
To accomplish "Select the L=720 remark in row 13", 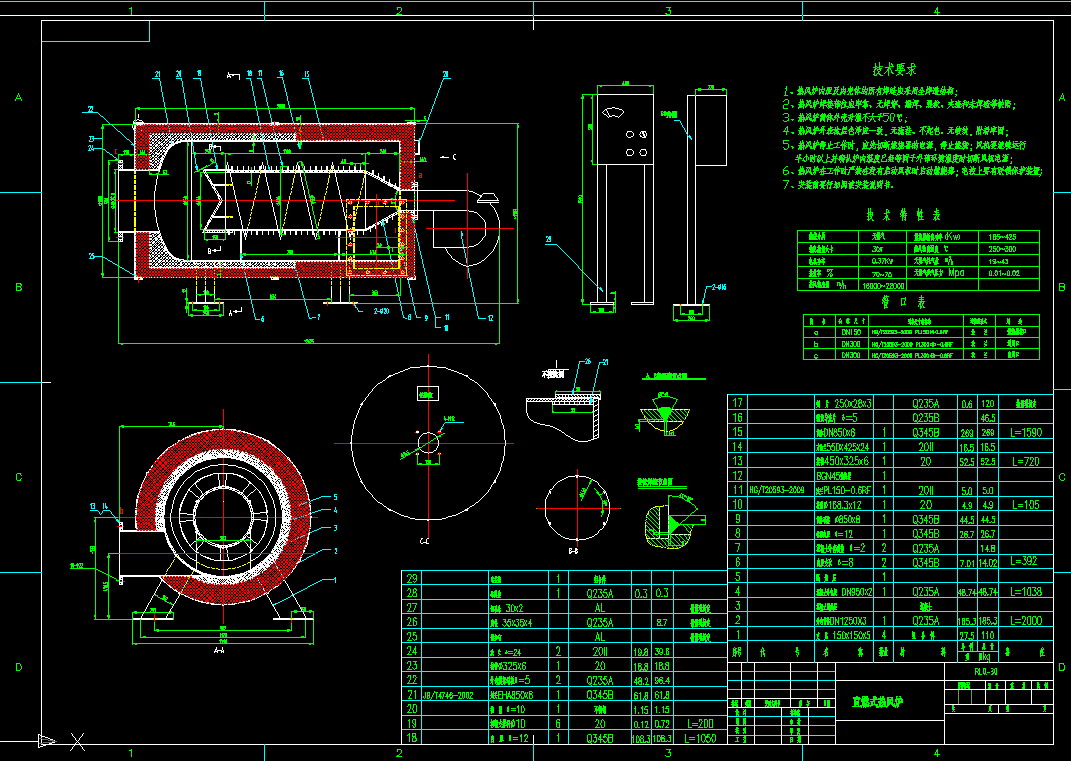I will coord(1025,462).
